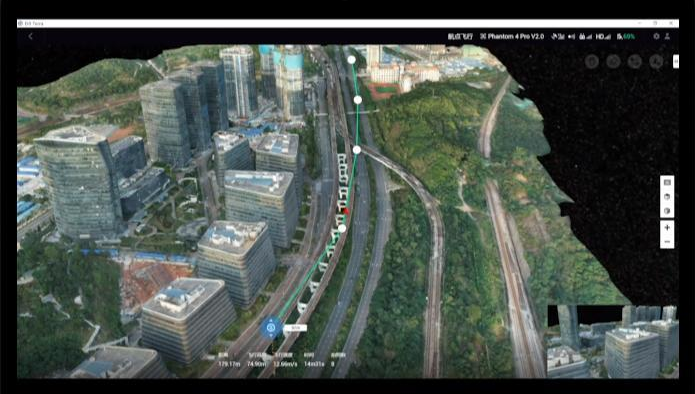Viewport: 695px width, 394px height.
Task: Click the remote controller signal icon
Action: coord(586,36)
